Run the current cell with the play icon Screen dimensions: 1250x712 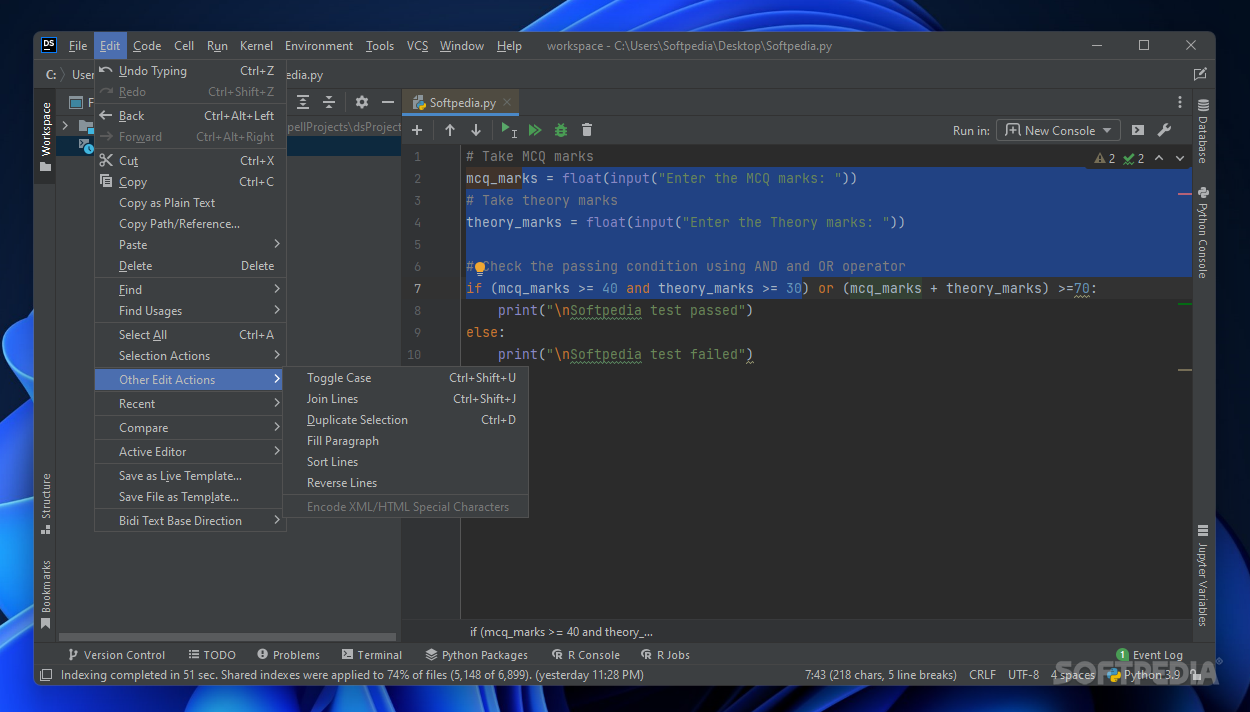pos(509,130)
